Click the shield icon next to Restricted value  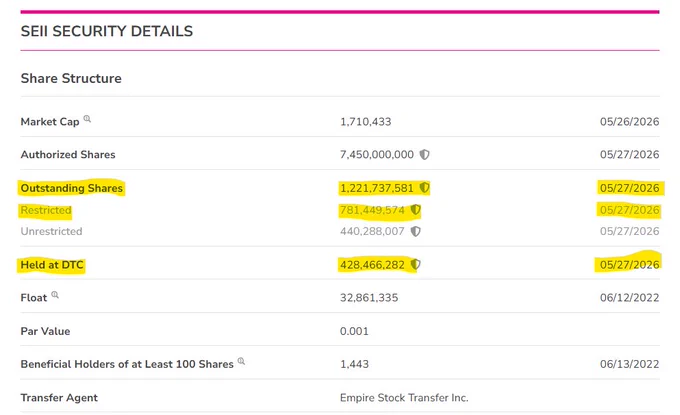tap(415, 210)
